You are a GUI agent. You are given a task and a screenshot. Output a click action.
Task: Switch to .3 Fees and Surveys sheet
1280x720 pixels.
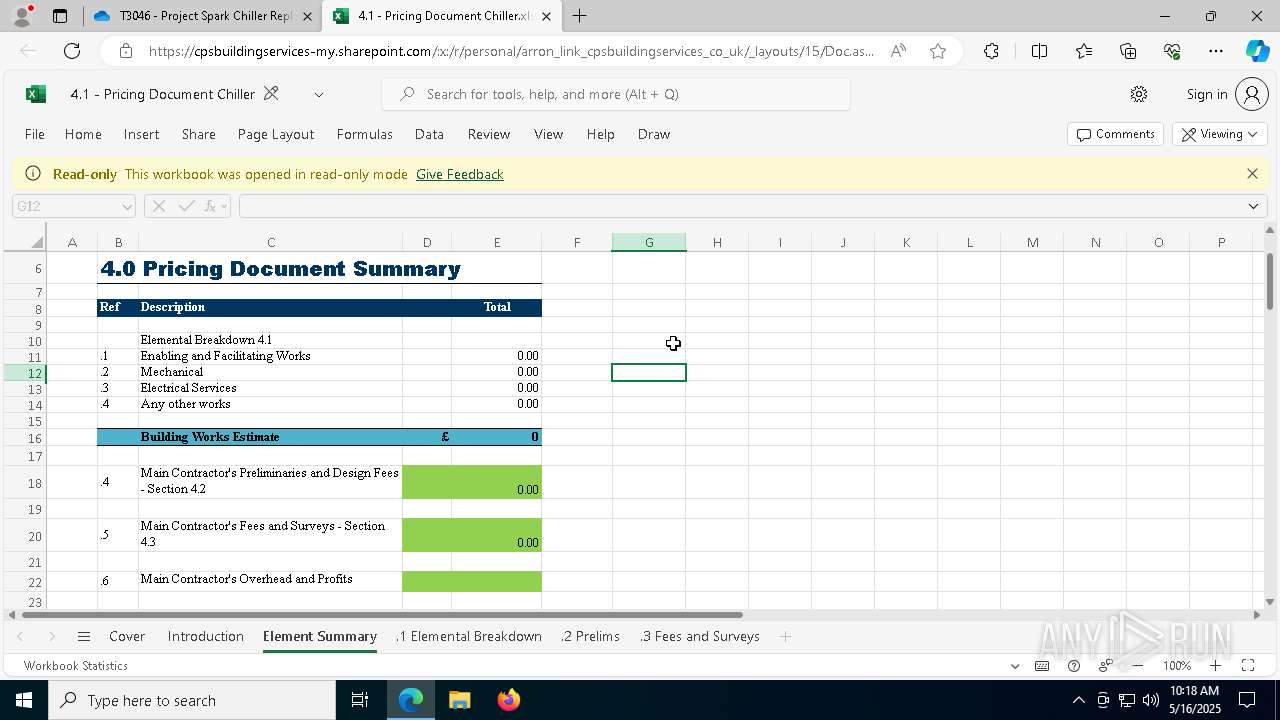pyautogui.click(x=700, y=636)
